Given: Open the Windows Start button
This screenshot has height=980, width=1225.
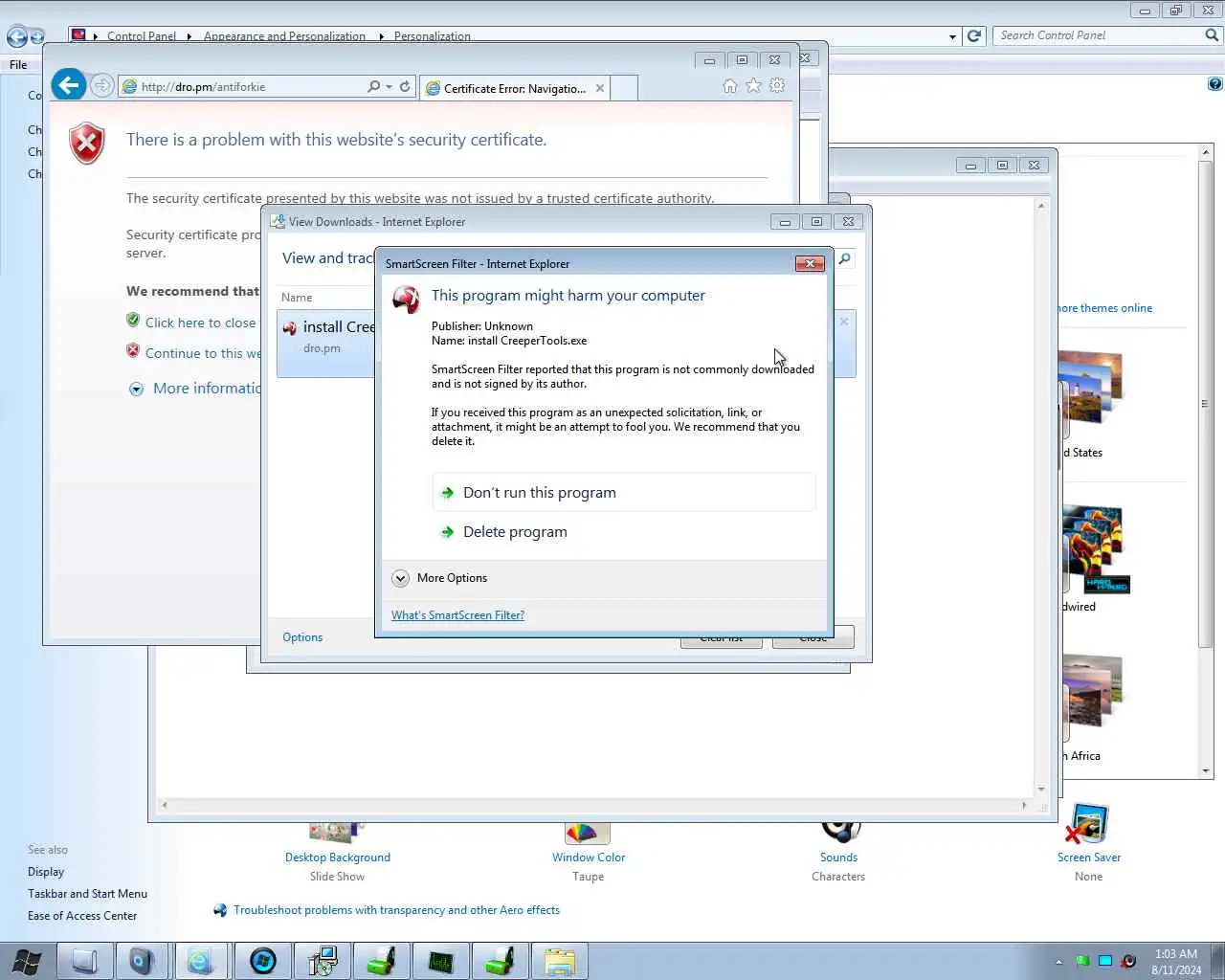Looking at the screenshot, I should [26, 961].
